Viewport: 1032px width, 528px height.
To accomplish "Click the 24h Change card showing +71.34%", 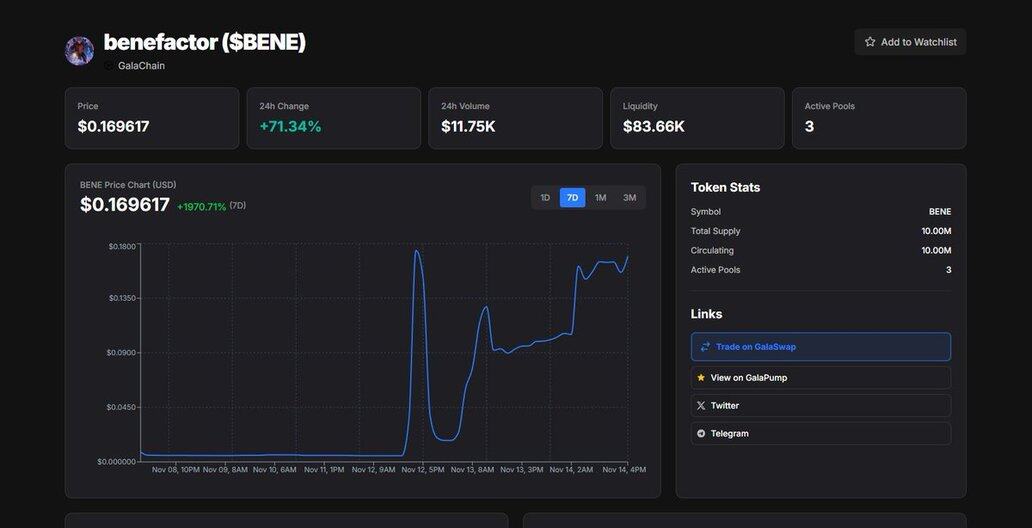I will 333,118.
